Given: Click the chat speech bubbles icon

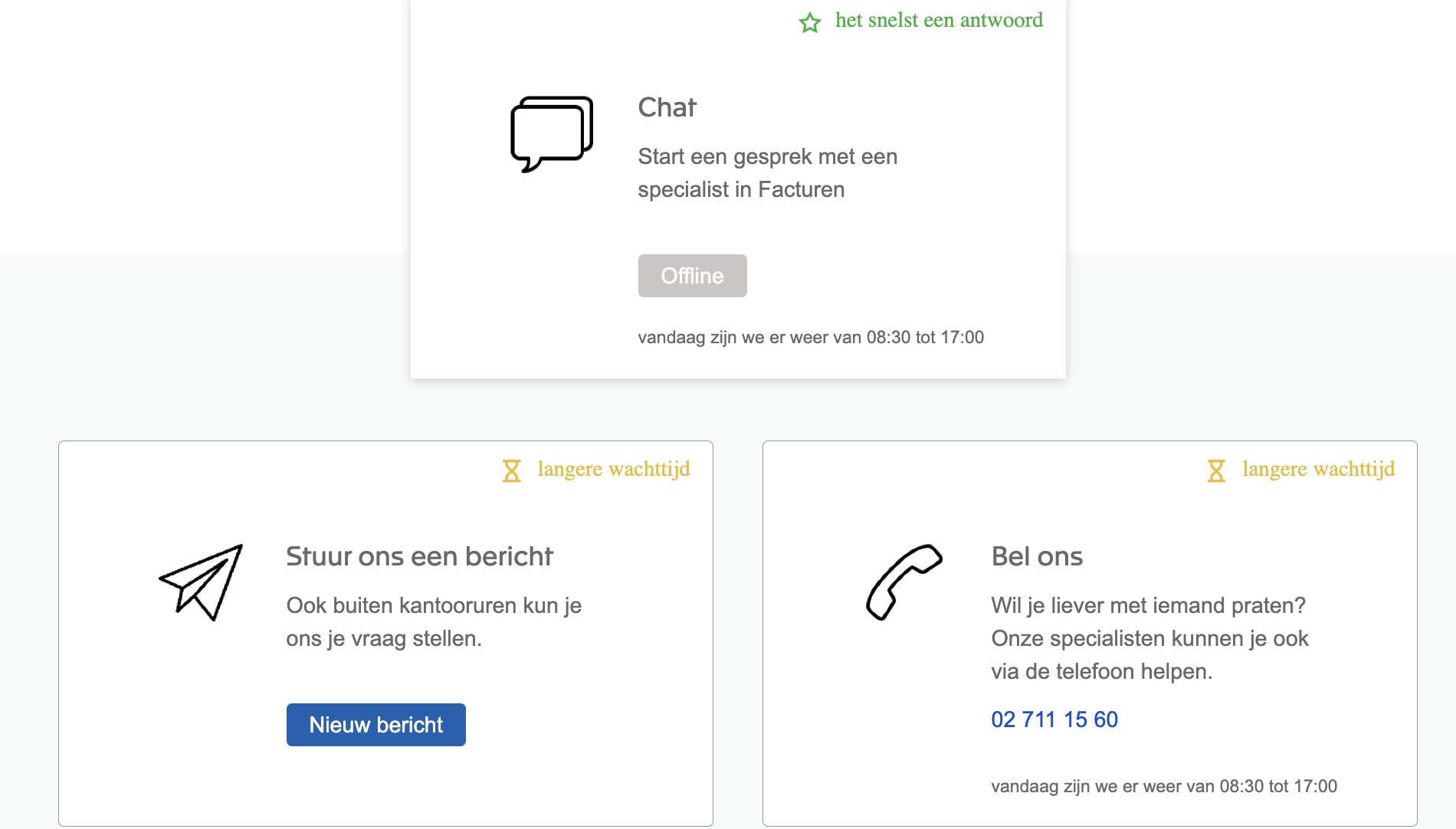Looking at the screenshot, I should [x=550, y=133].
